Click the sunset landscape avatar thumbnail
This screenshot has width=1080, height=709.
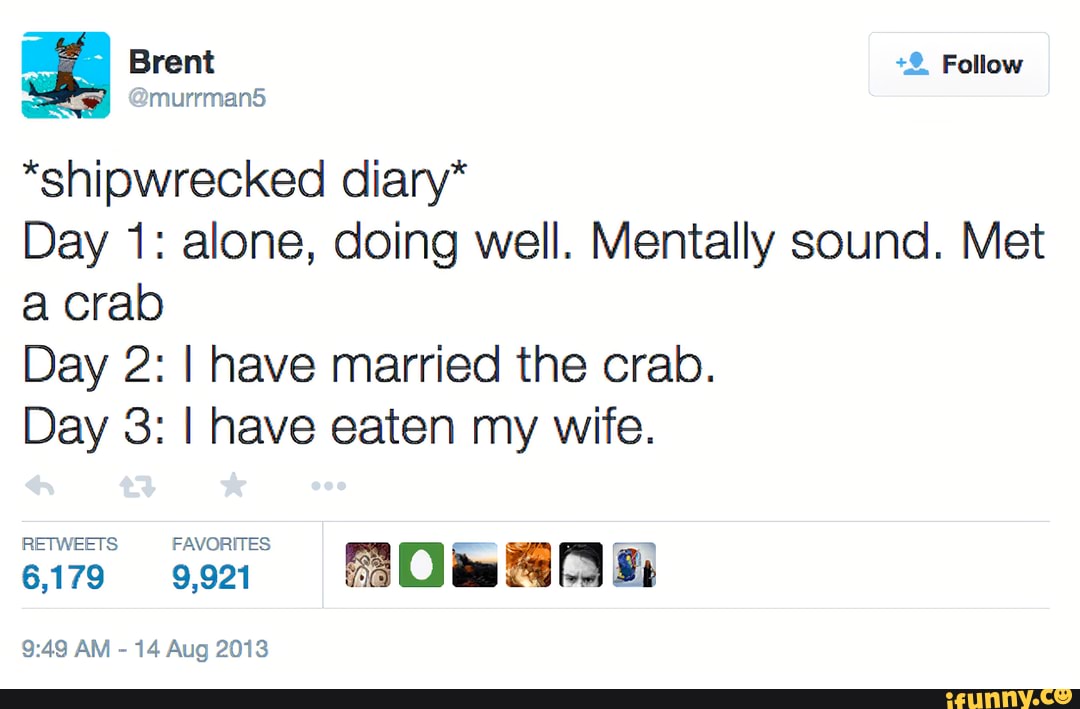click(475, 565)
